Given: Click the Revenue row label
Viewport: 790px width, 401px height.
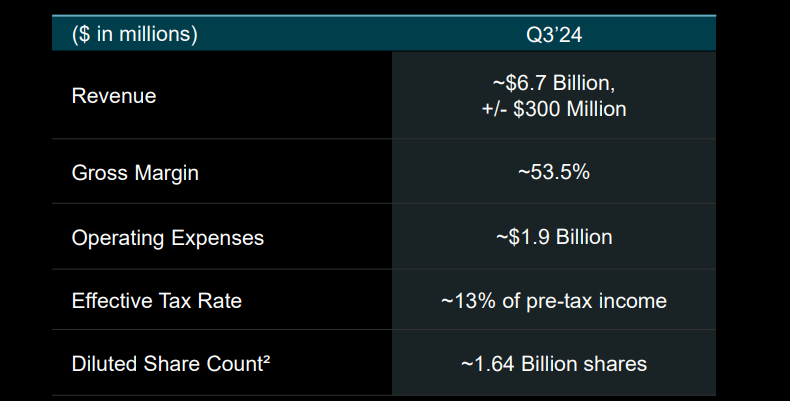Looking at the screenshot, I should pos(114,96).
